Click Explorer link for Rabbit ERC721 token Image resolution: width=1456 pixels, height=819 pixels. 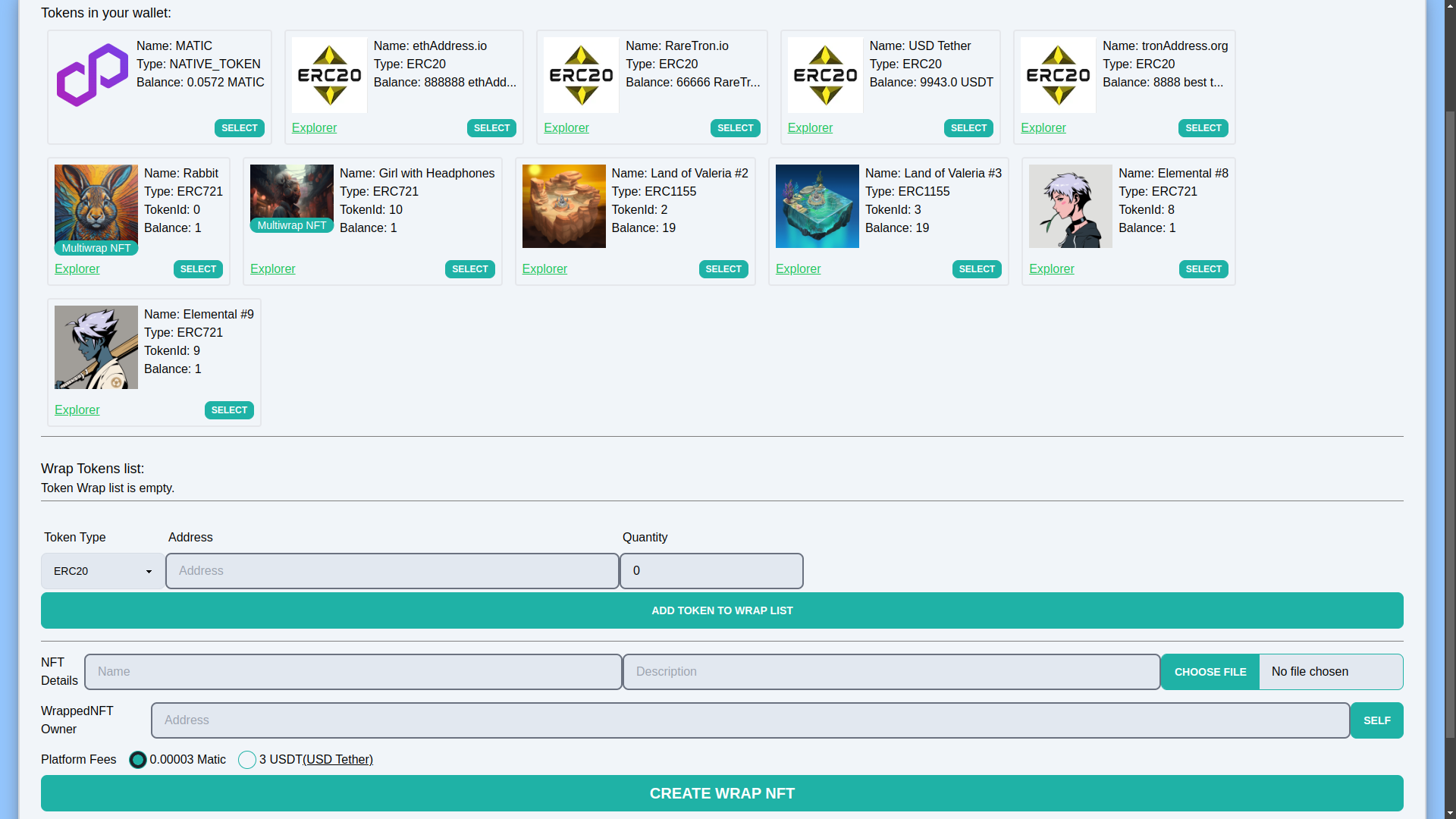77,268
